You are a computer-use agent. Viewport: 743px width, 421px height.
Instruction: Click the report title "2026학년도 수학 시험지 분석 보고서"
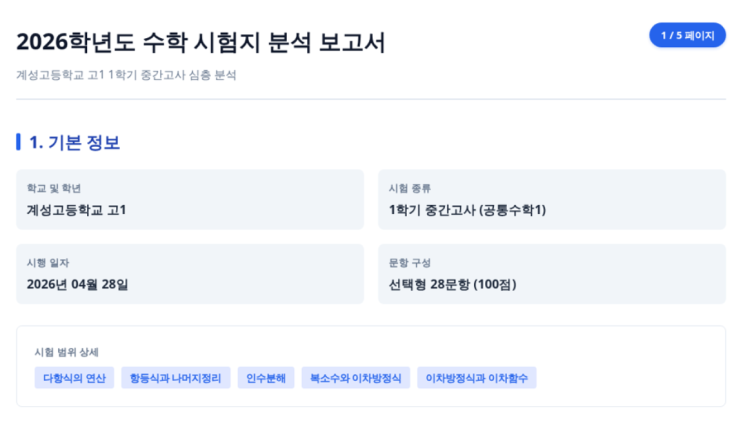pos(201,43)
